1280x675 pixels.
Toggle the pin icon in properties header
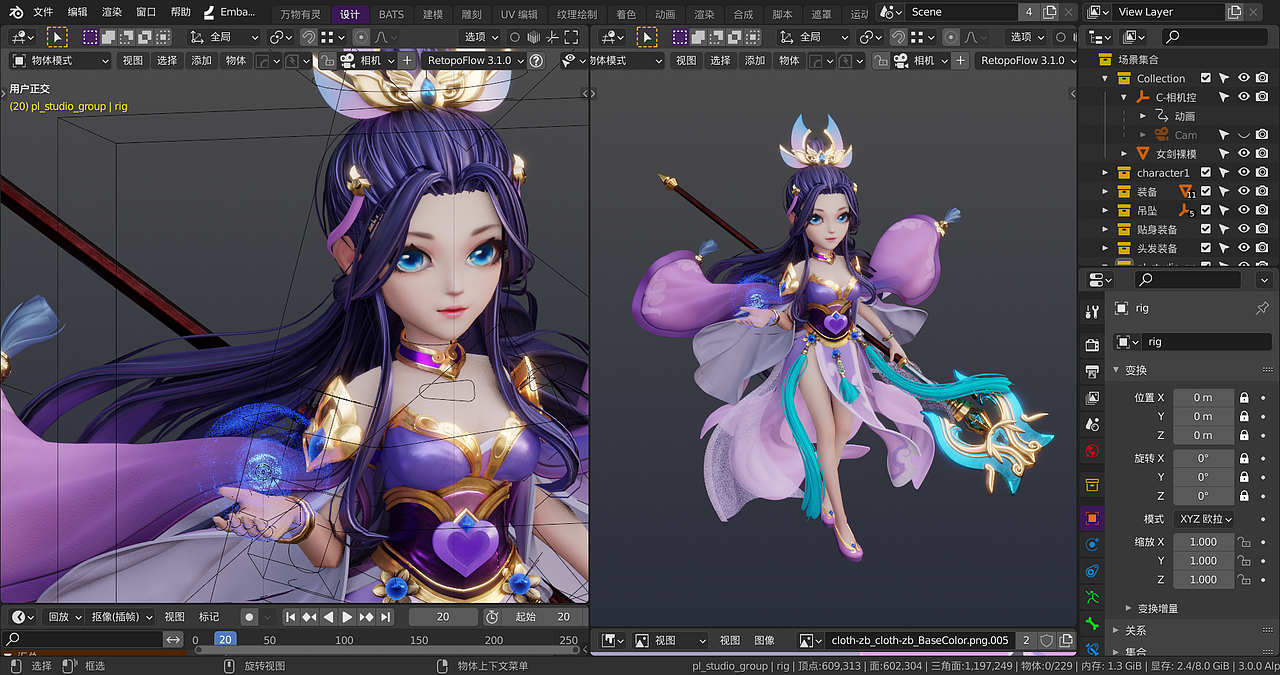[1262, 309]
